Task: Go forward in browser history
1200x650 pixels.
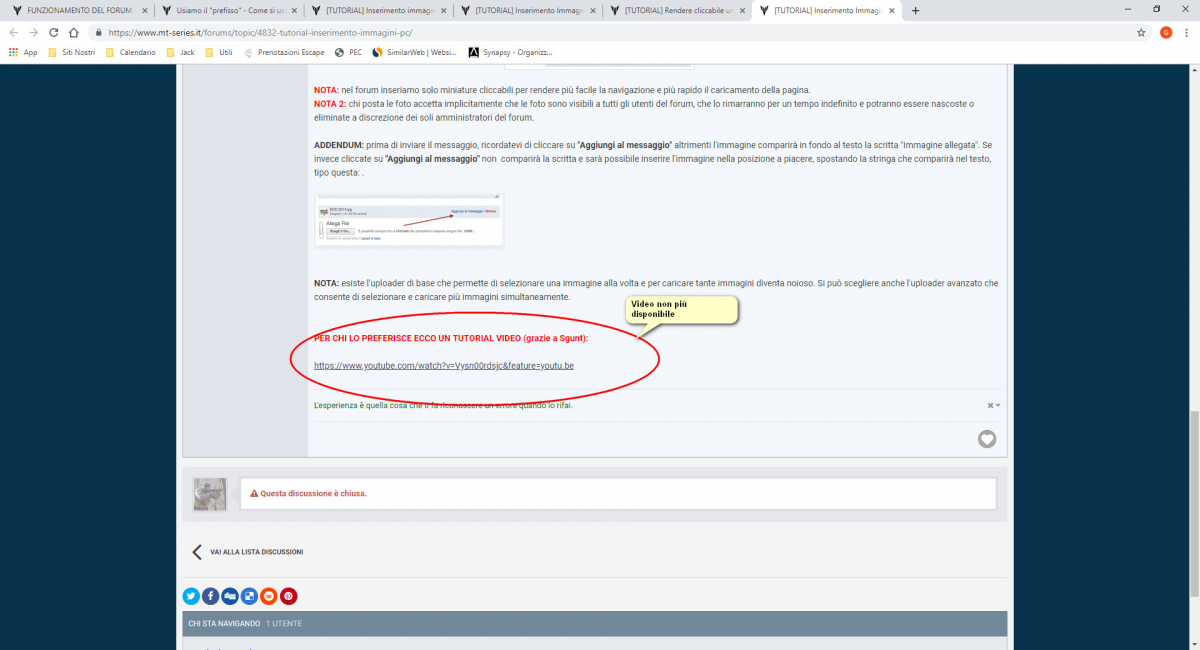Action: [34, 32]
